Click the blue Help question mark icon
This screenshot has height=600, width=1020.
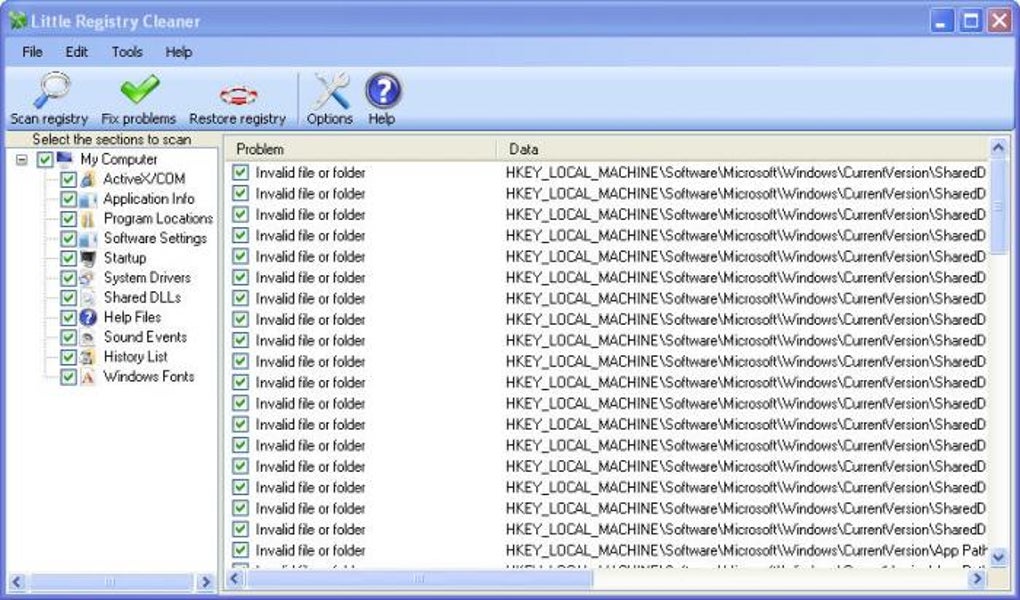(382, 90)
